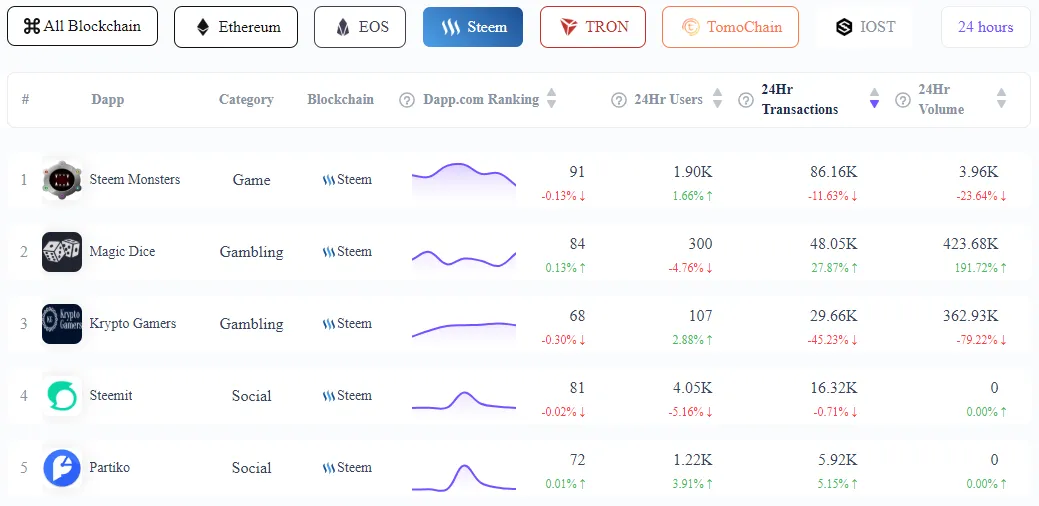Toggle the 24Hr Transactions sort arrows
The width and height of the screenshot is (1039, 506).
tap(874, 98)
